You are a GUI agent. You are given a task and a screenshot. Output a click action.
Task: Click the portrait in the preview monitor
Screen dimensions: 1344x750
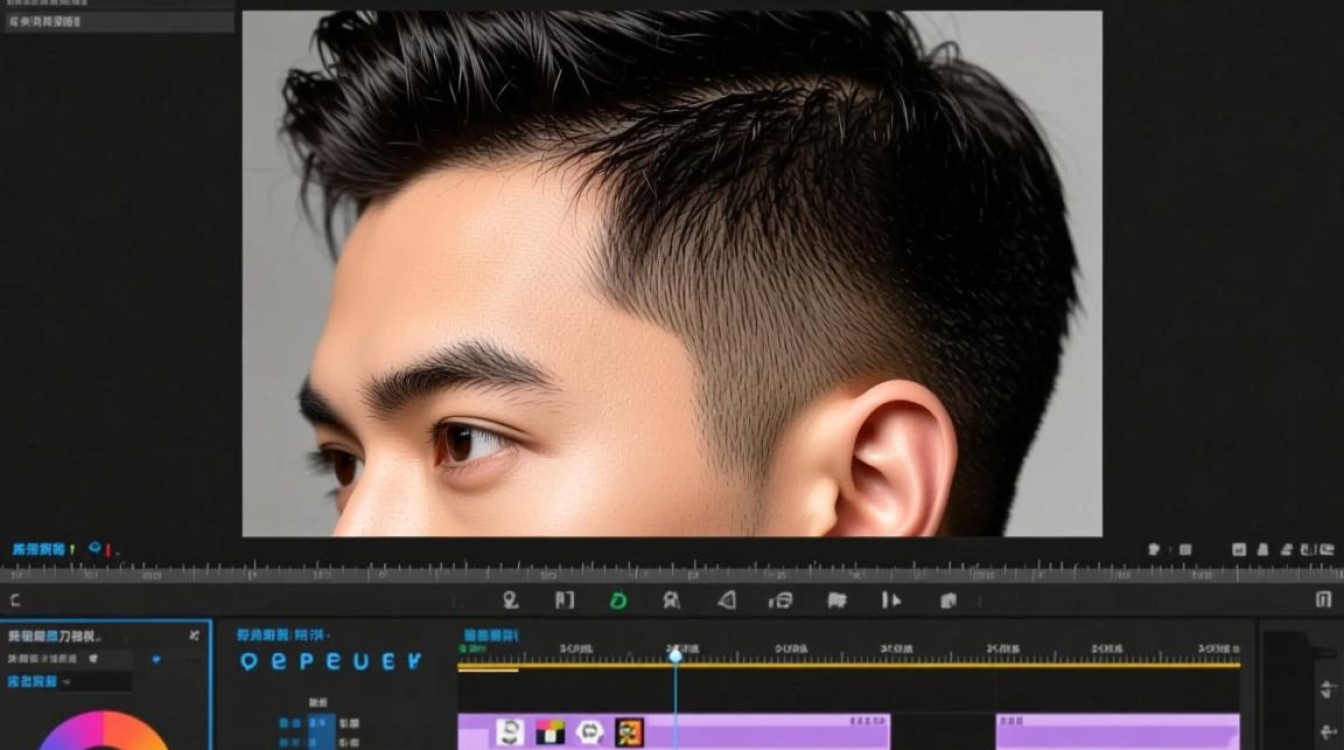coord(672,273)
